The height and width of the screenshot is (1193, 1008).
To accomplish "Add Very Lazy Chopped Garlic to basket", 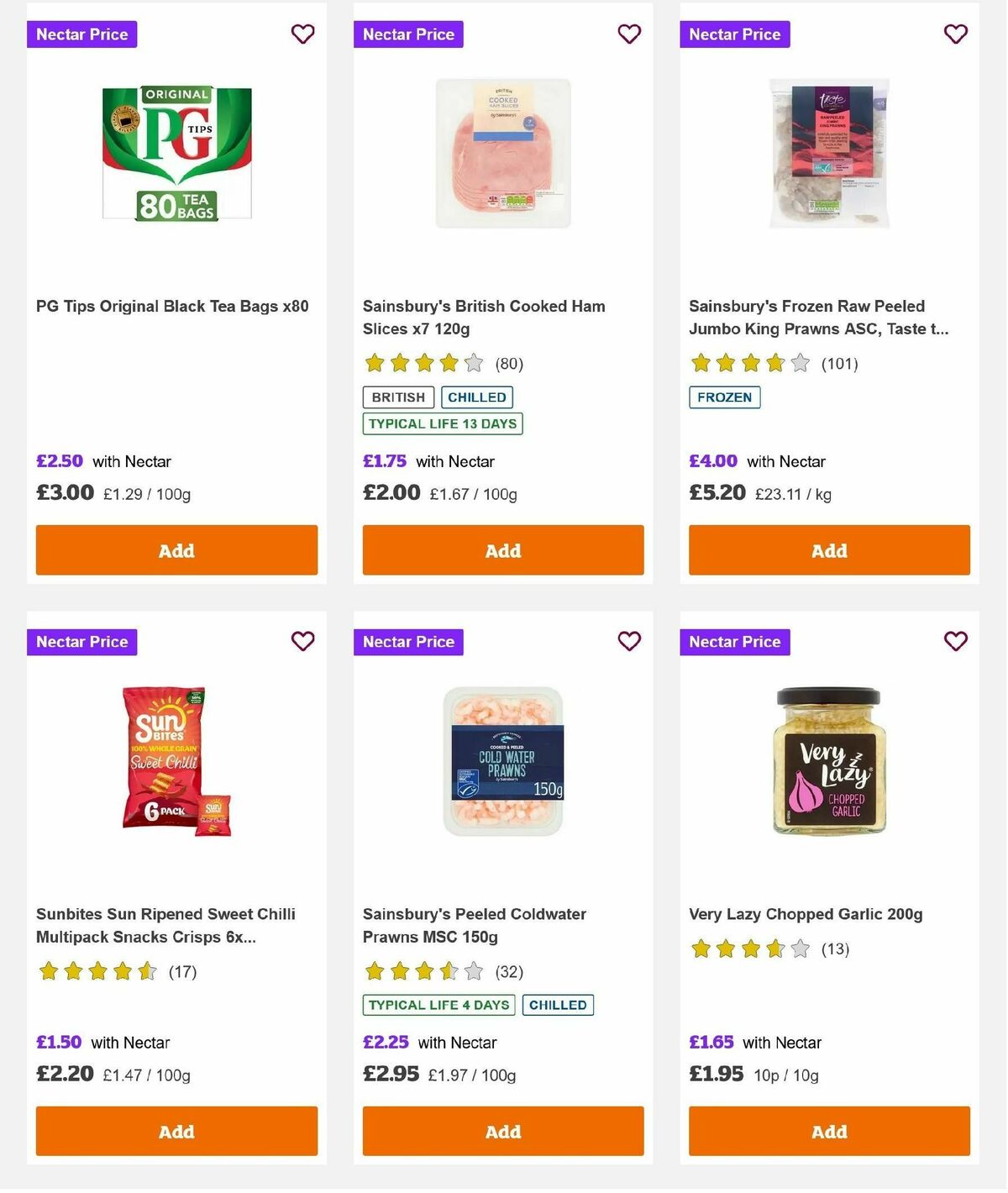I will (829, 1132).
